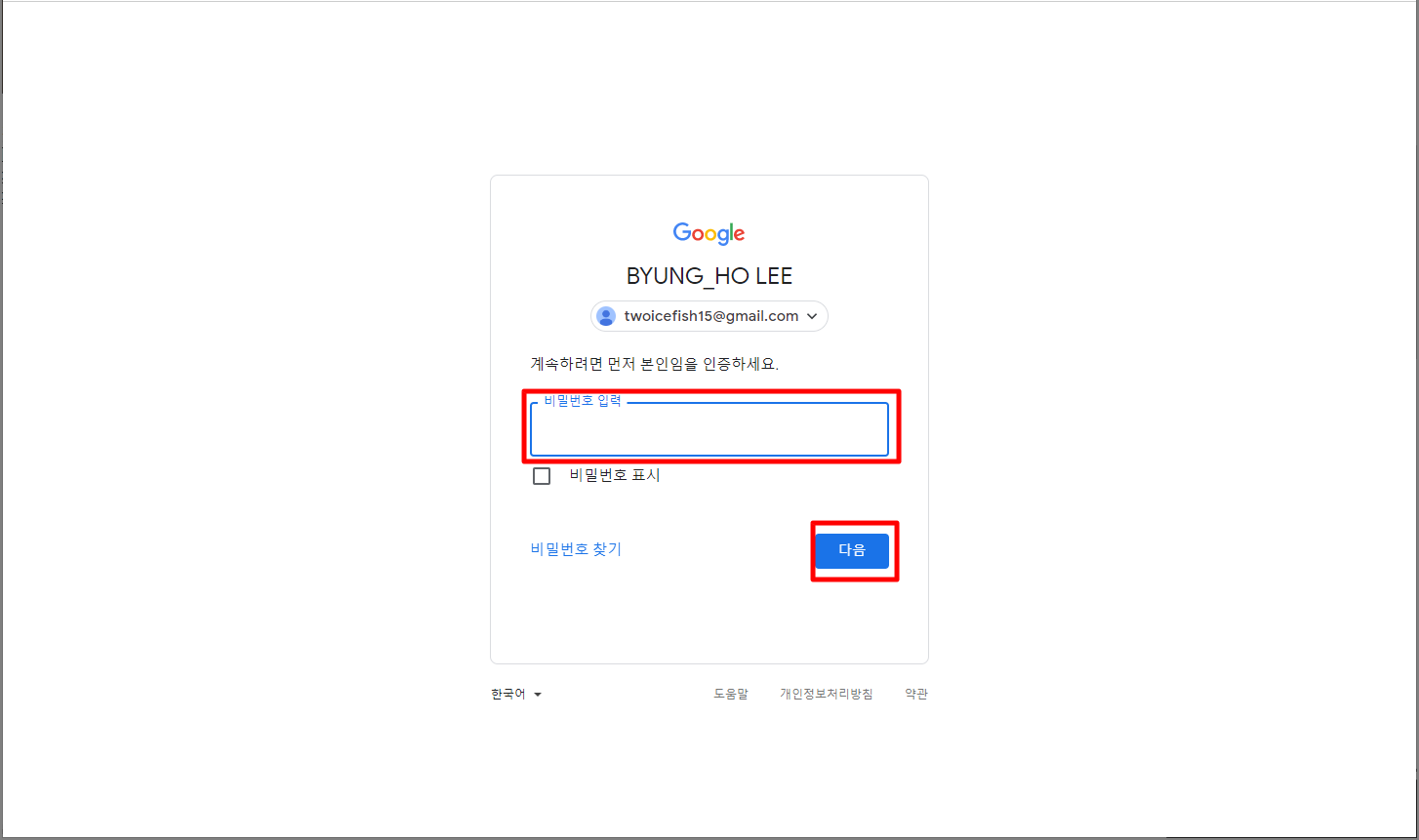
Task: Click the account avatar icon
Action: pyautogui.click(x=606, y=316)
